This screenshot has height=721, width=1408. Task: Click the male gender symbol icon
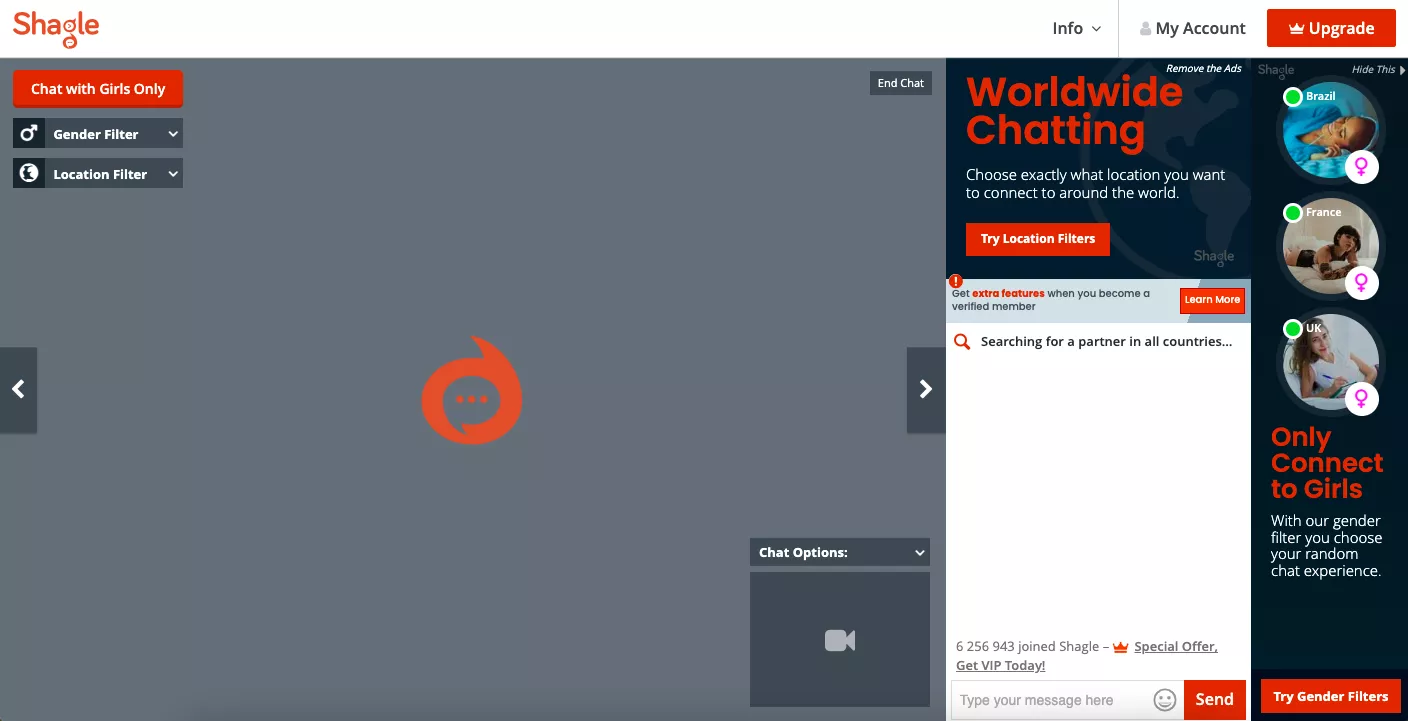(x=29, y=133)
